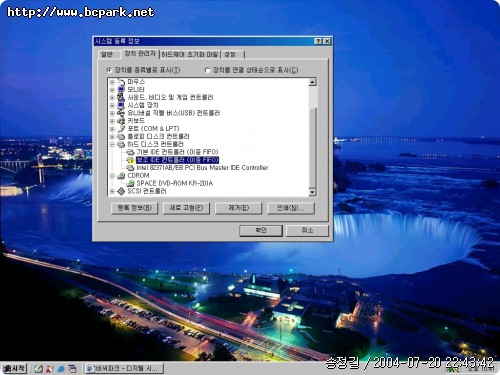
Task: Click the second quick launch icon
Action: click(50, 368)
